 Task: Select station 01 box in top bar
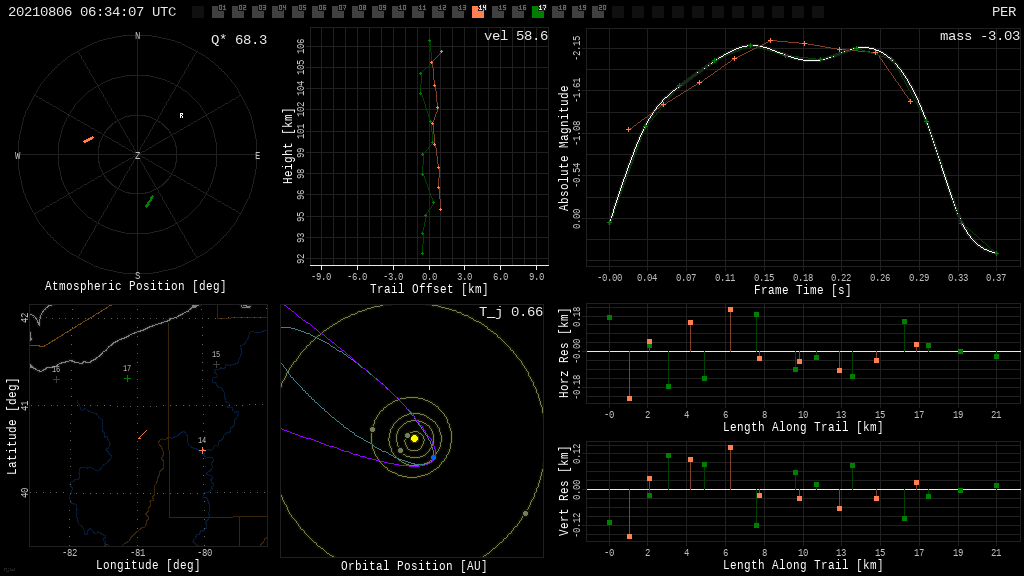pos(218,12)
